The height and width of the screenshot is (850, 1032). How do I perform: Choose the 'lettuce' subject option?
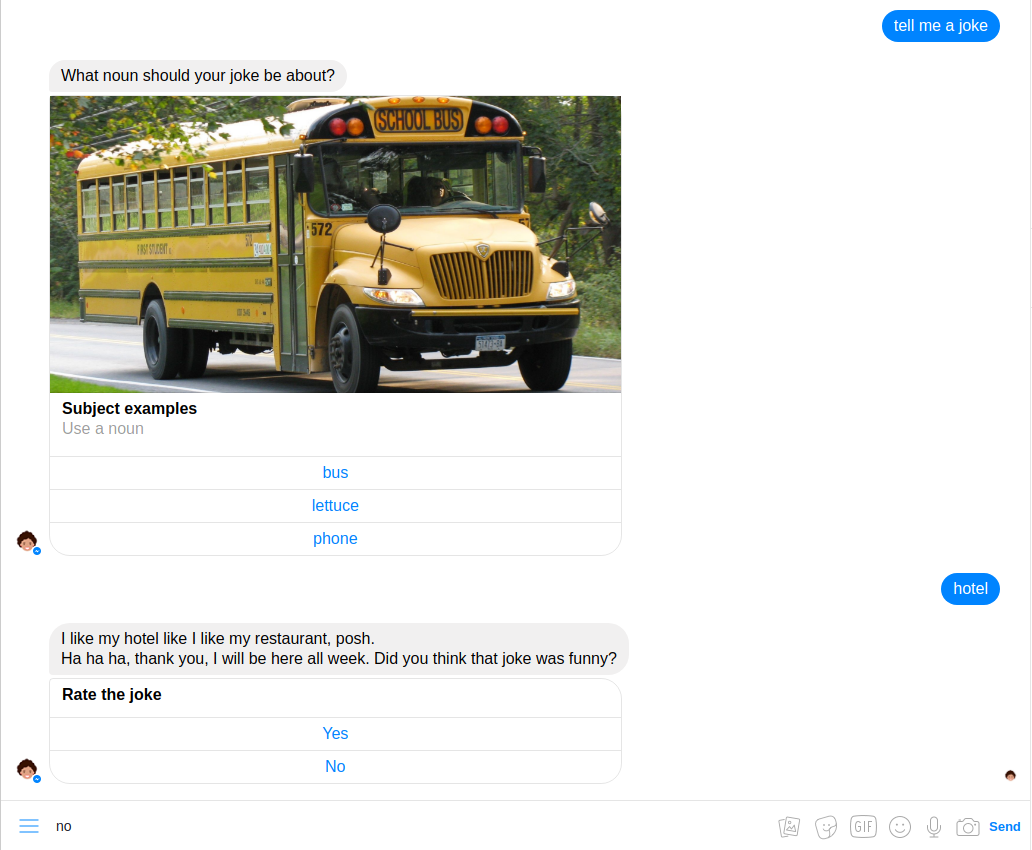336,506
